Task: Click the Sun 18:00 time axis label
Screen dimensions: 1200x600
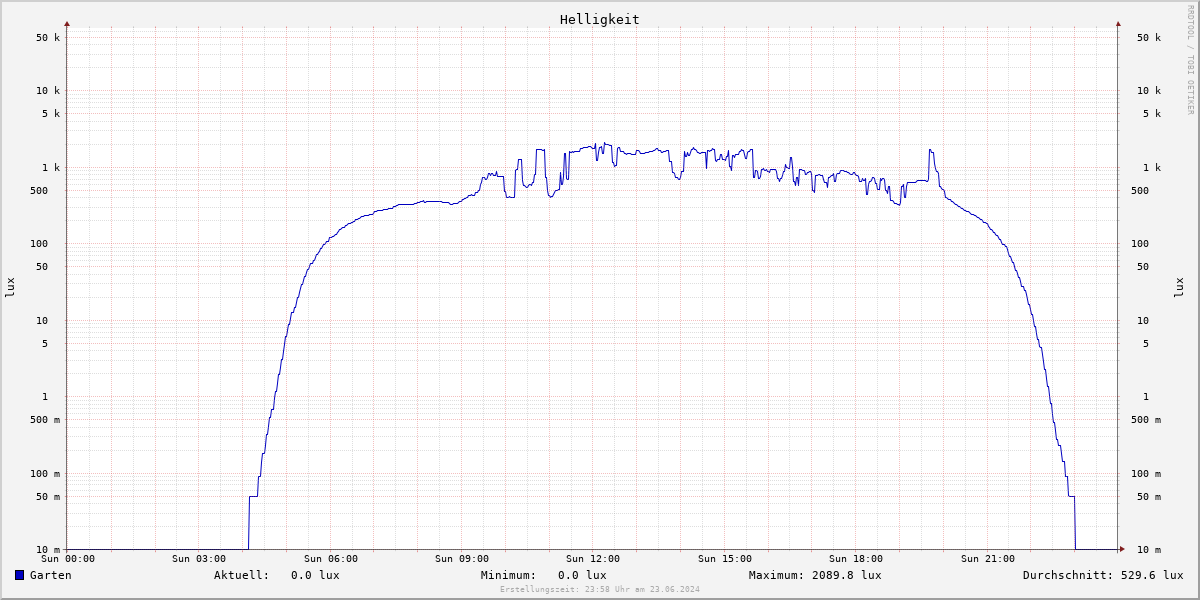Action: (x=856, y=559)
